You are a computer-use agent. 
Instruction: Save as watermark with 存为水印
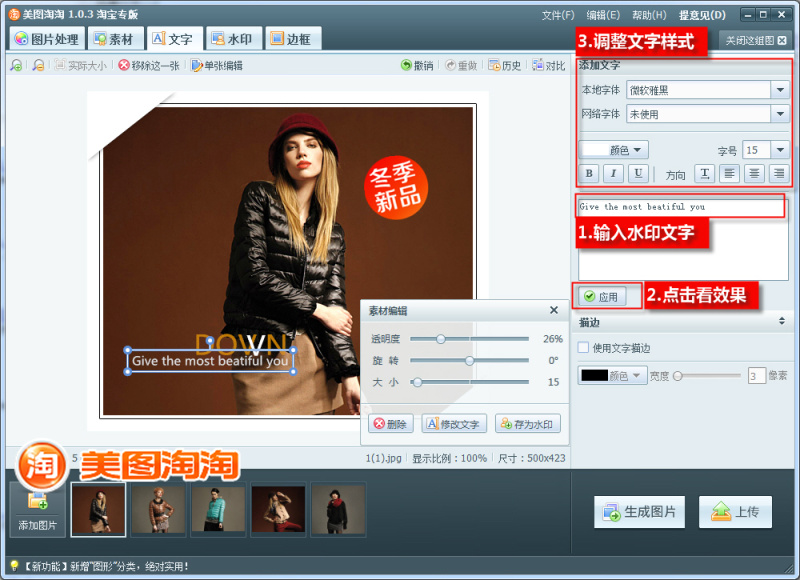[528, 423]
